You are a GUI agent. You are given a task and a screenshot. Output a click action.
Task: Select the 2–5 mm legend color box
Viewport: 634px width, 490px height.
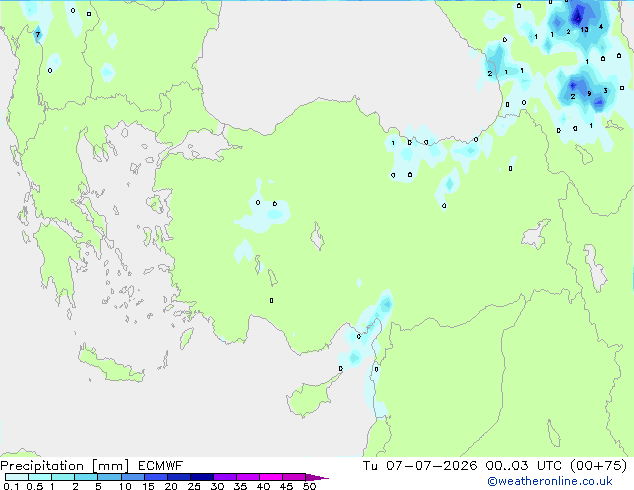click(86, 477)
